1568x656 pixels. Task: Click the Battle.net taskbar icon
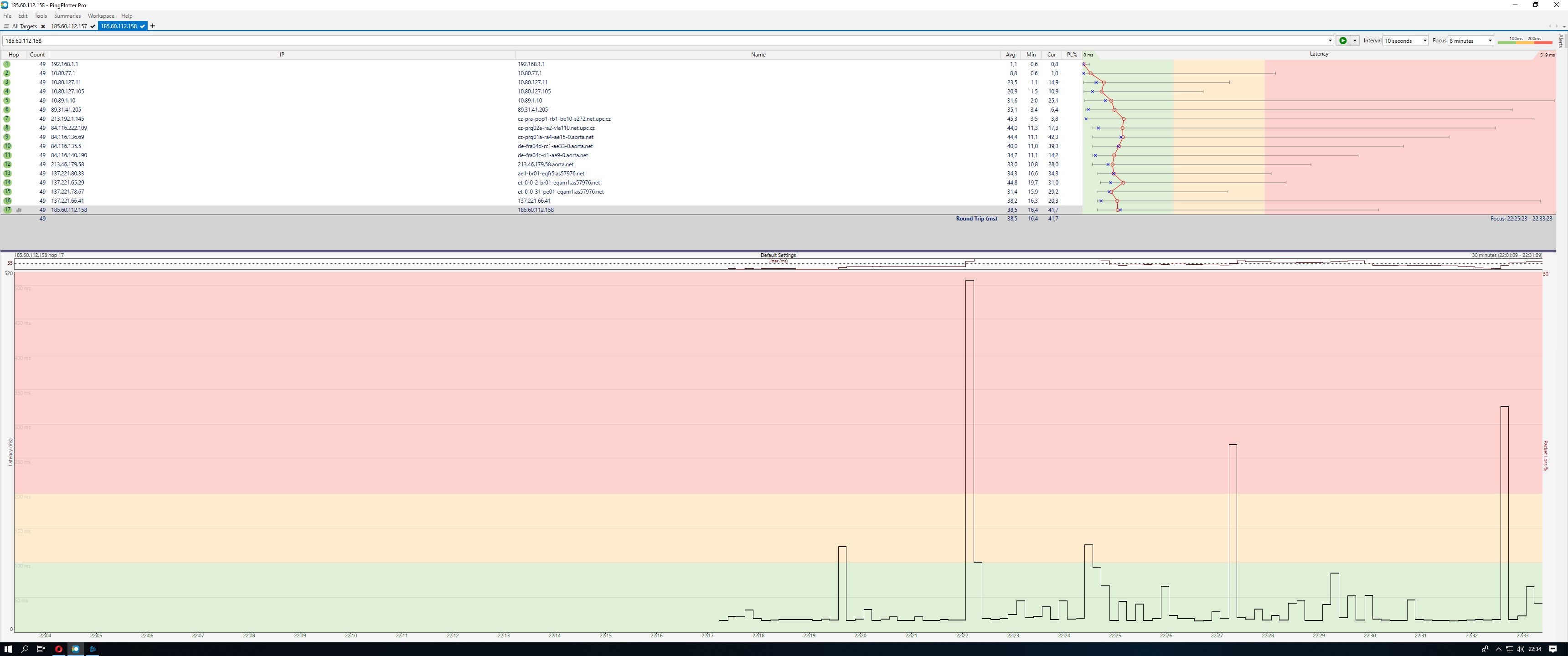pyautogui.click(x=93, y=649)
